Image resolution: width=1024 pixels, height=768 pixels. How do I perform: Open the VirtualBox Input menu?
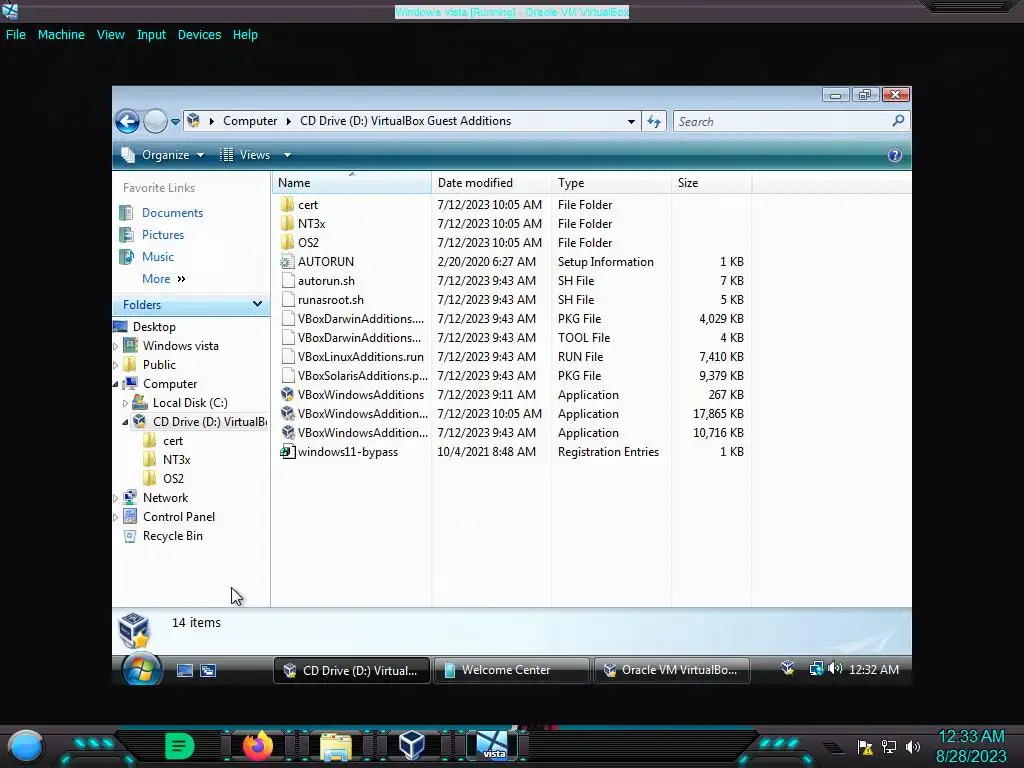(151, 35)
